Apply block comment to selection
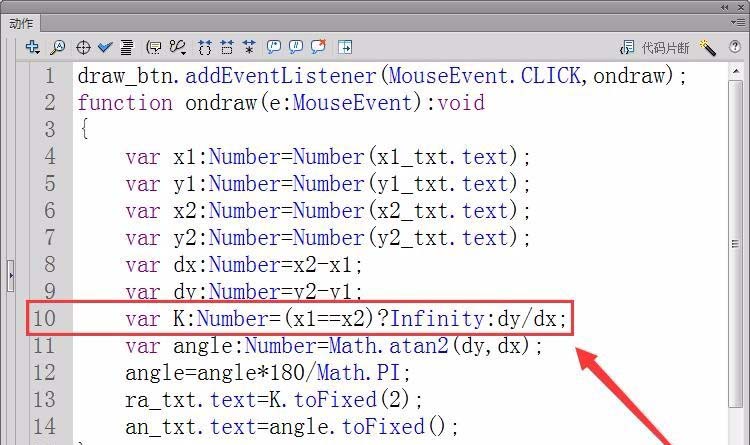The image size is (750, 445). click(x=274, y=46)
